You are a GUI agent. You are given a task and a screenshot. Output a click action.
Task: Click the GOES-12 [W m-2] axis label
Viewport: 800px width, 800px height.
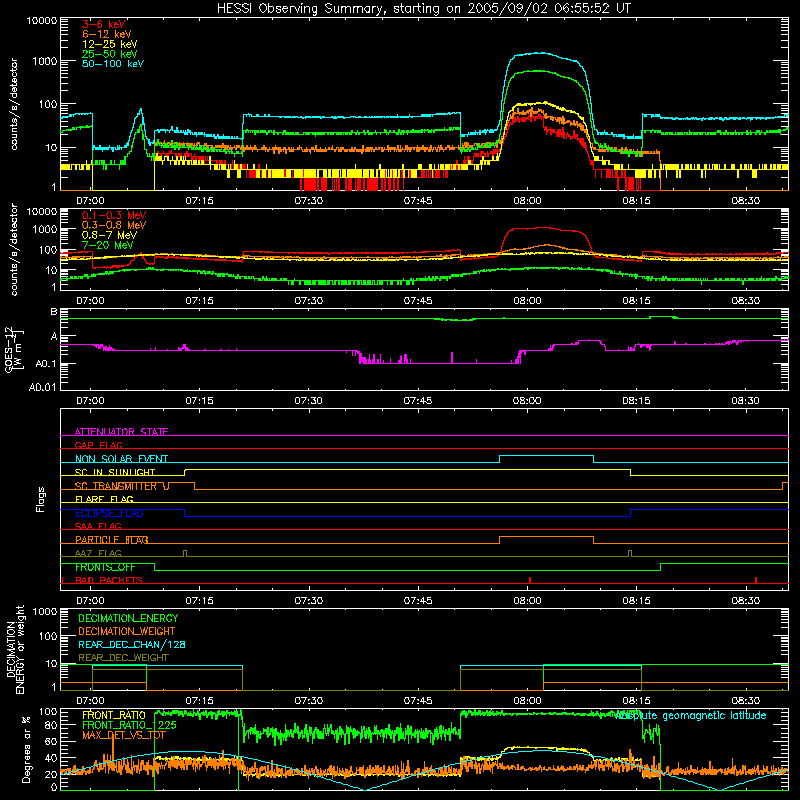pos(14,350)
